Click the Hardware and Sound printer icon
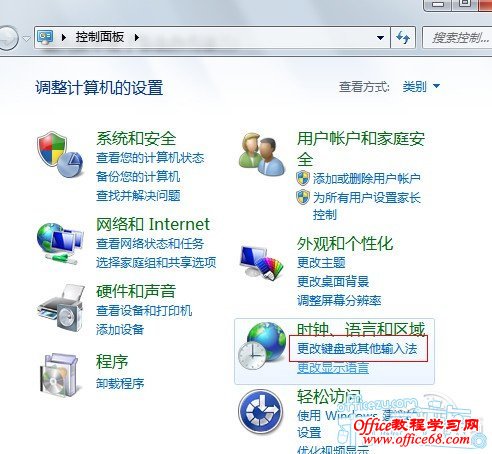The width and height of the screenshot is (492, 454). click(60, 308)
